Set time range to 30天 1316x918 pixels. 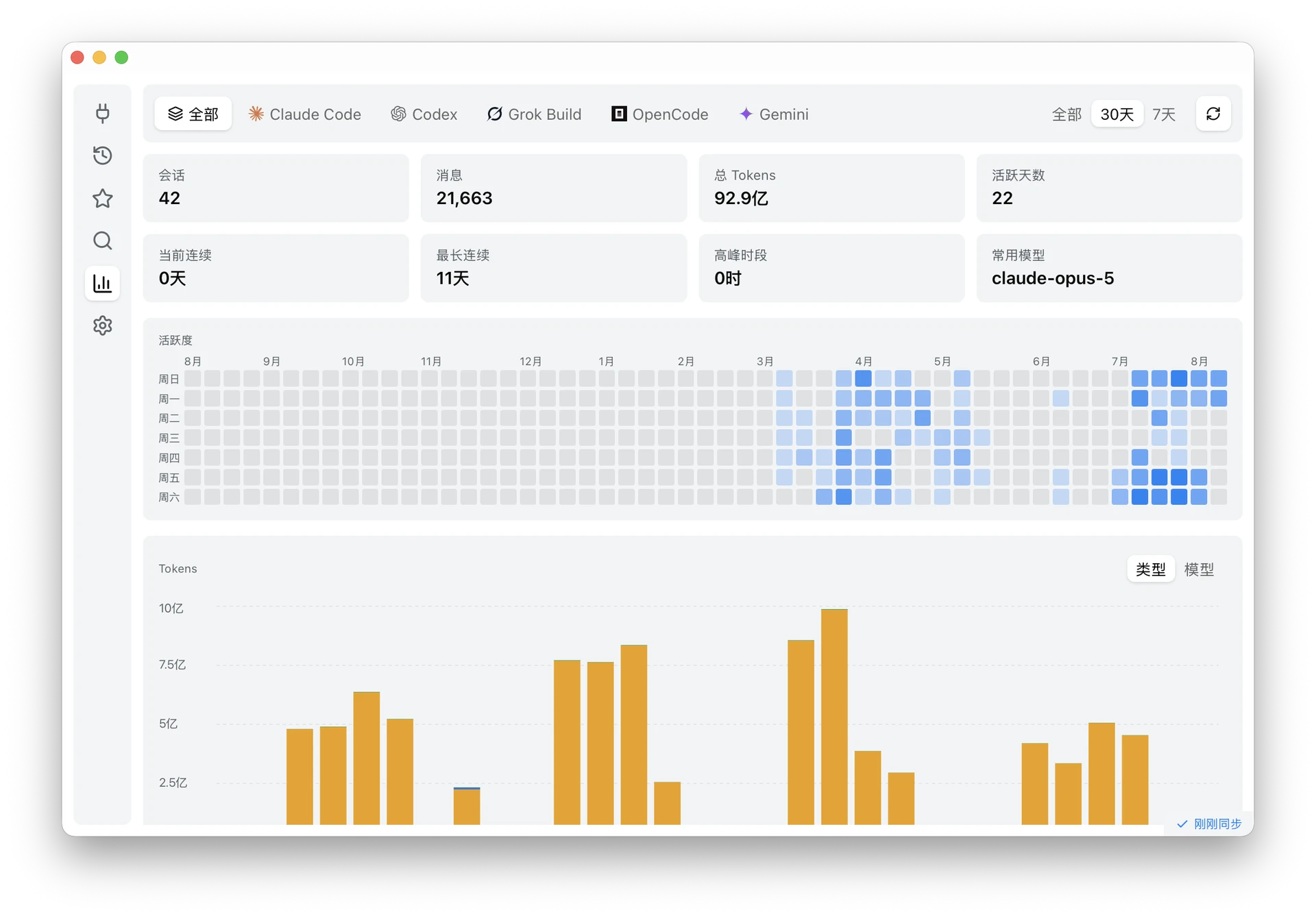(x=1117, y=114)
